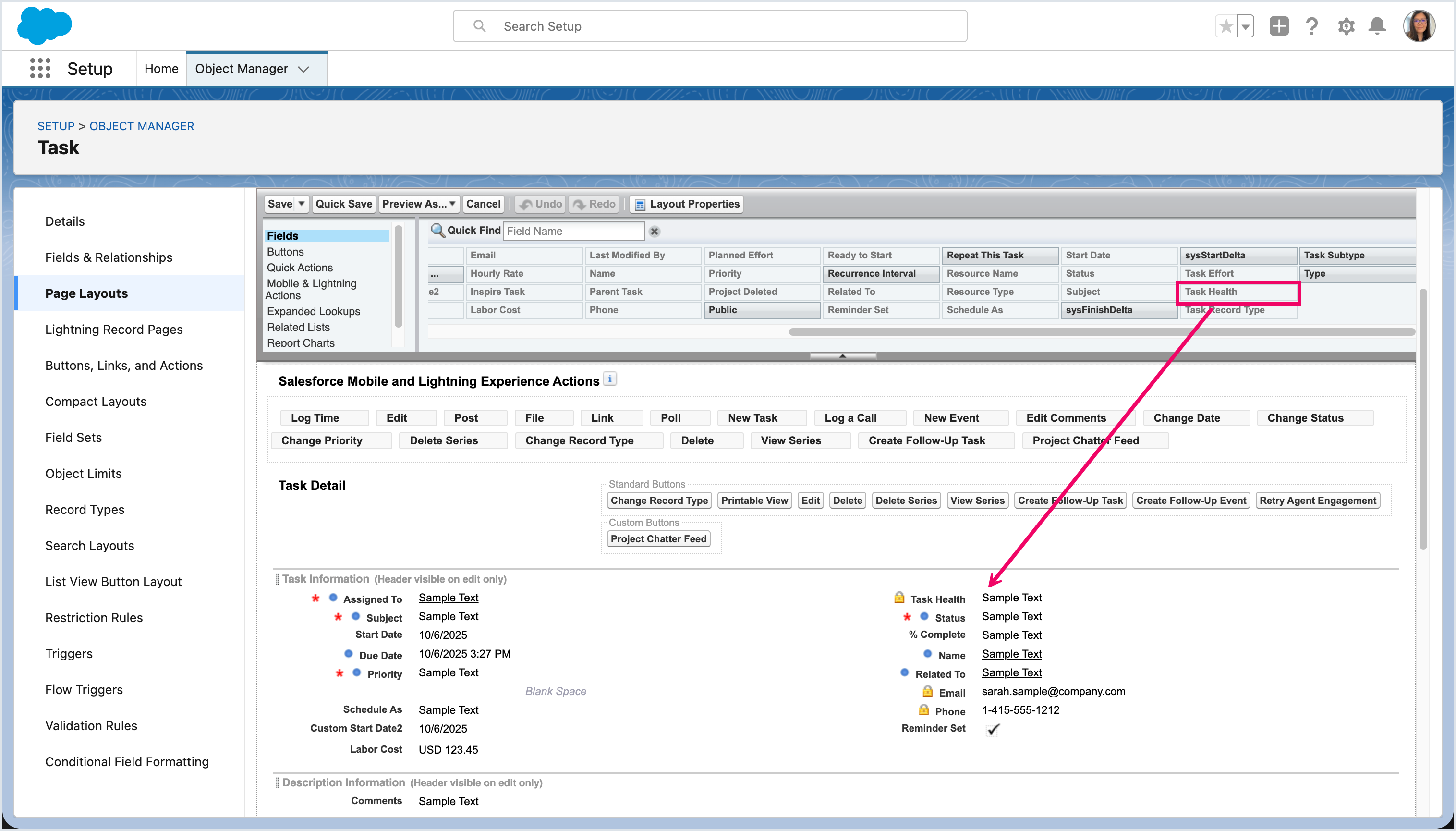Open Fields & Relationships in the sidebar

(x=109, y=257)
